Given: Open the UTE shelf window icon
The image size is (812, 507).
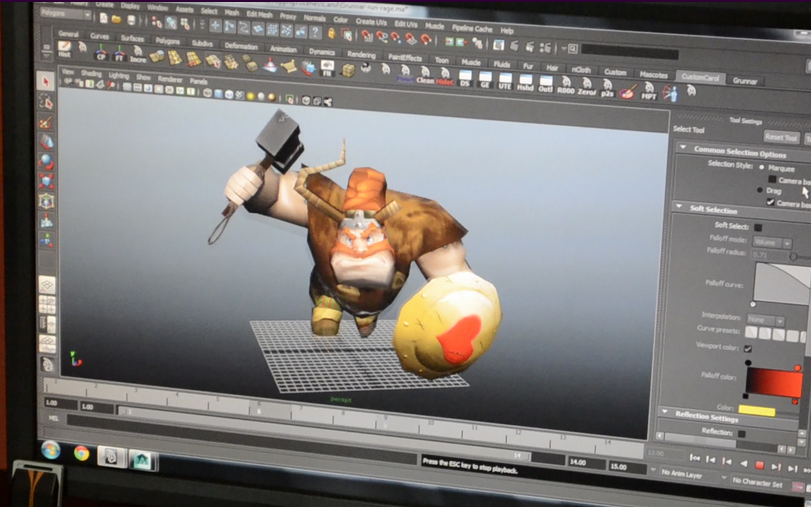Looking at the screenshot, I should tap(505, 81).
